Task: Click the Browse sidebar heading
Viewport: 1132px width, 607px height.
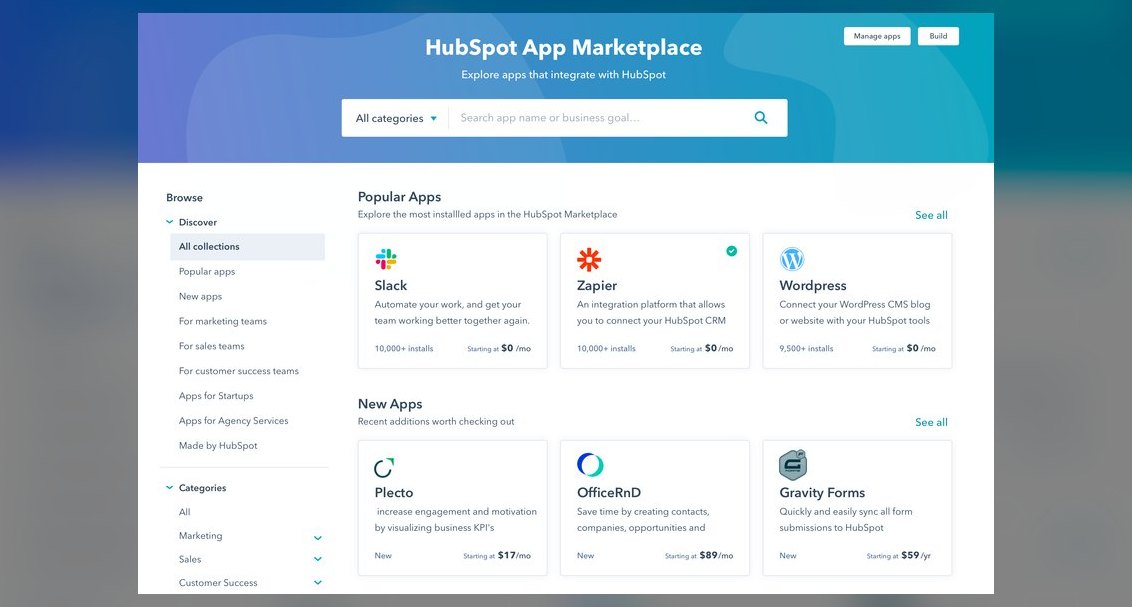Action: [x=184, y=198]
